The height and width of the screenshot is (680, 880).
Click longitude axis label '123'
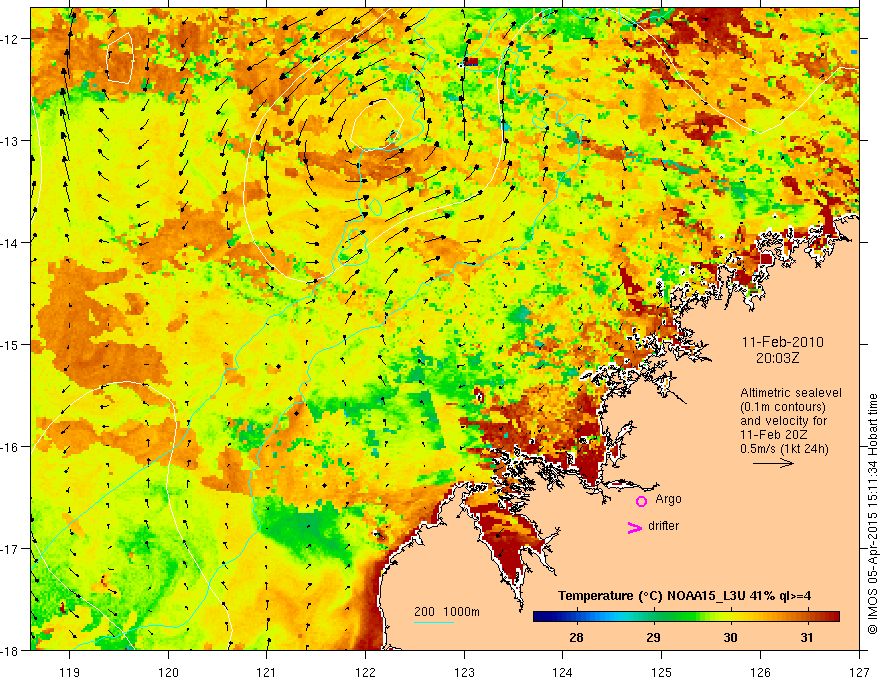pyautogui.click(x=464, y=672)
